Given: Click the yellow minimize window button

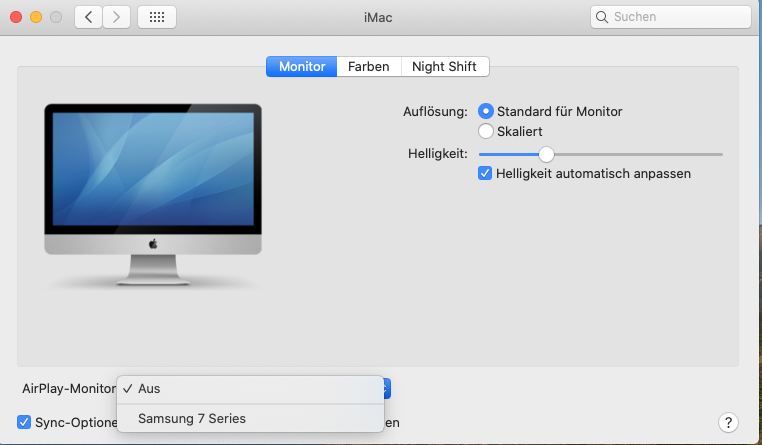Looking at the screenshot, I should pyautogui.click(x=36, y=17).
